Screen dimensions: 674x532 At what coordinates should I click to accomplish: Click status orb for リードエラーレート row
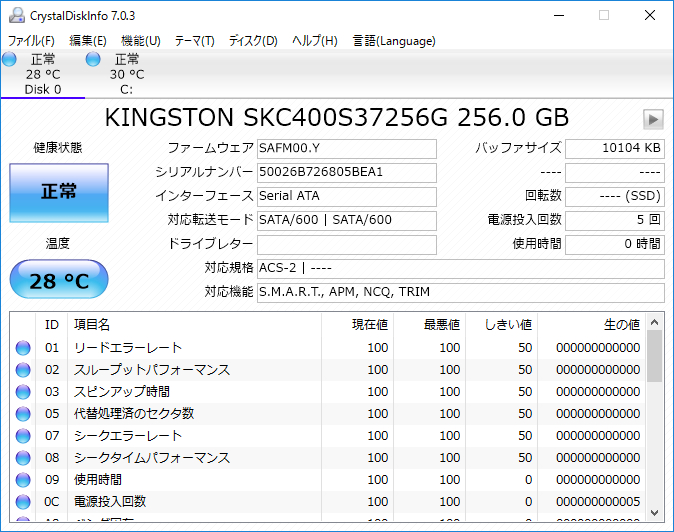click(23, 348)
